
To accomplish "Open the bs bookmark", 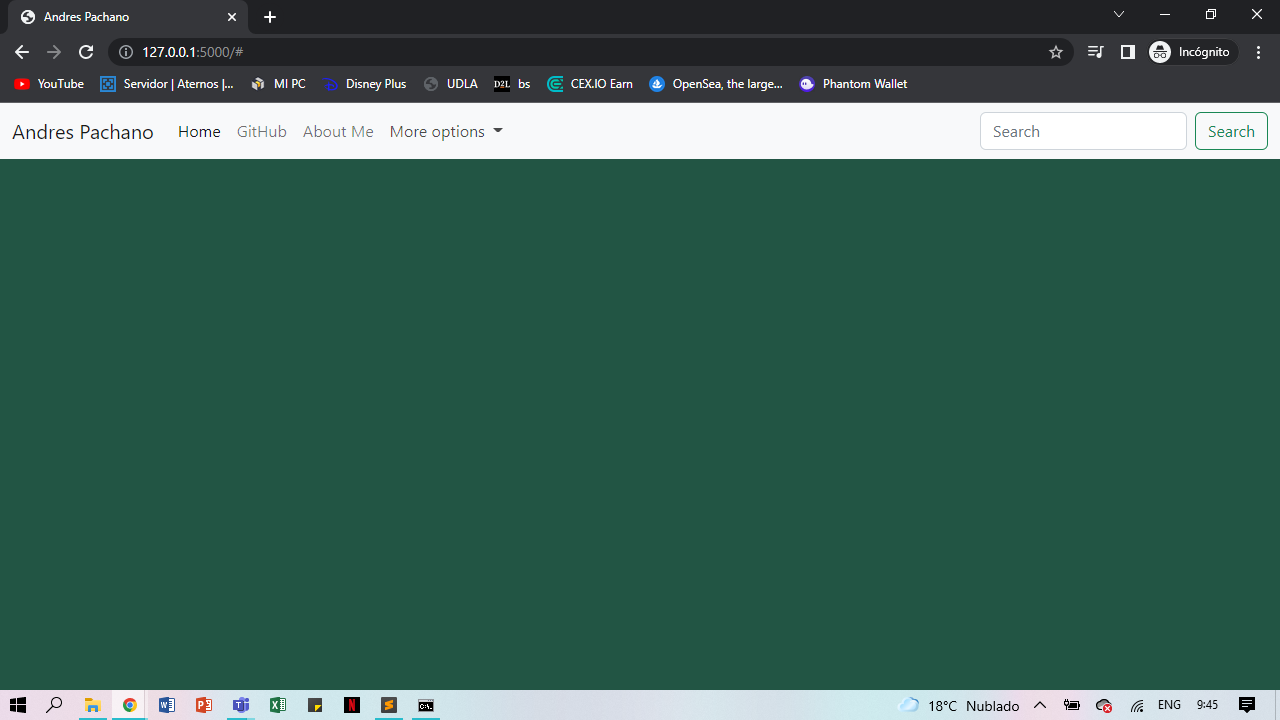I will coord(512,84).
